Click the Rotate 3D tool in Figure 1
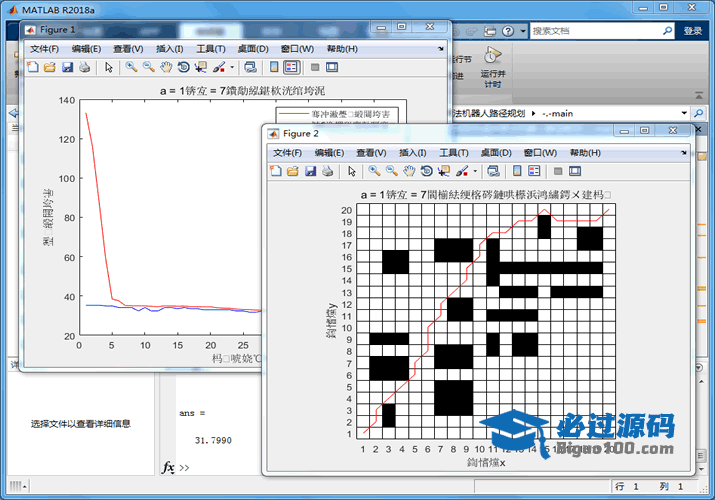Image resolution: width=715 pixels, height=500 pixels. tap(183, 67)
